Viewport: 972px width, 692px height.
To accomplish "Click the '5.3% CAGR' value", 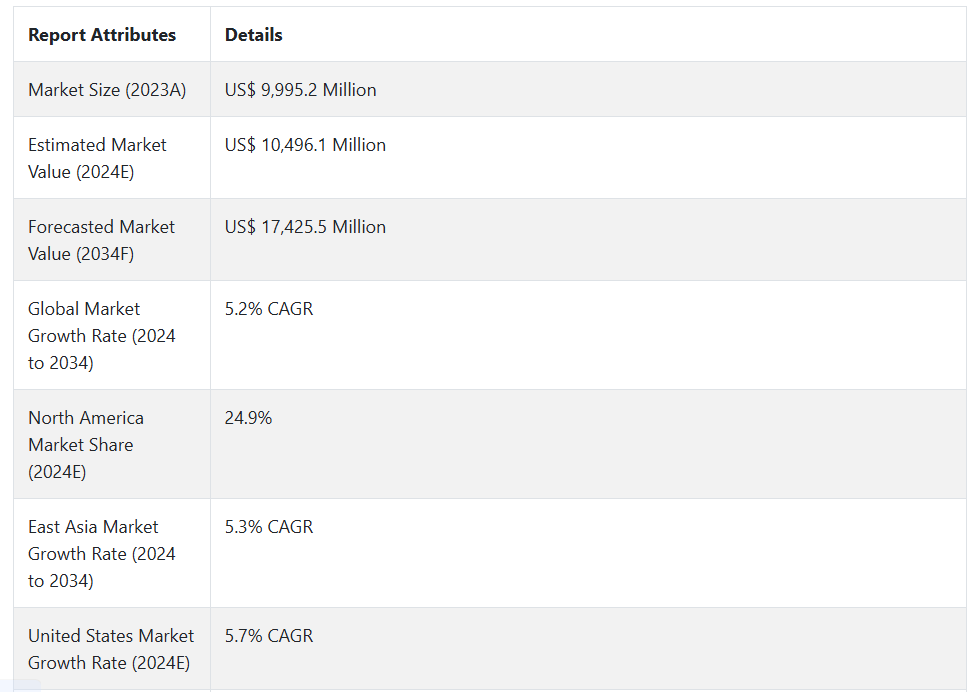I will pos(269,527).
